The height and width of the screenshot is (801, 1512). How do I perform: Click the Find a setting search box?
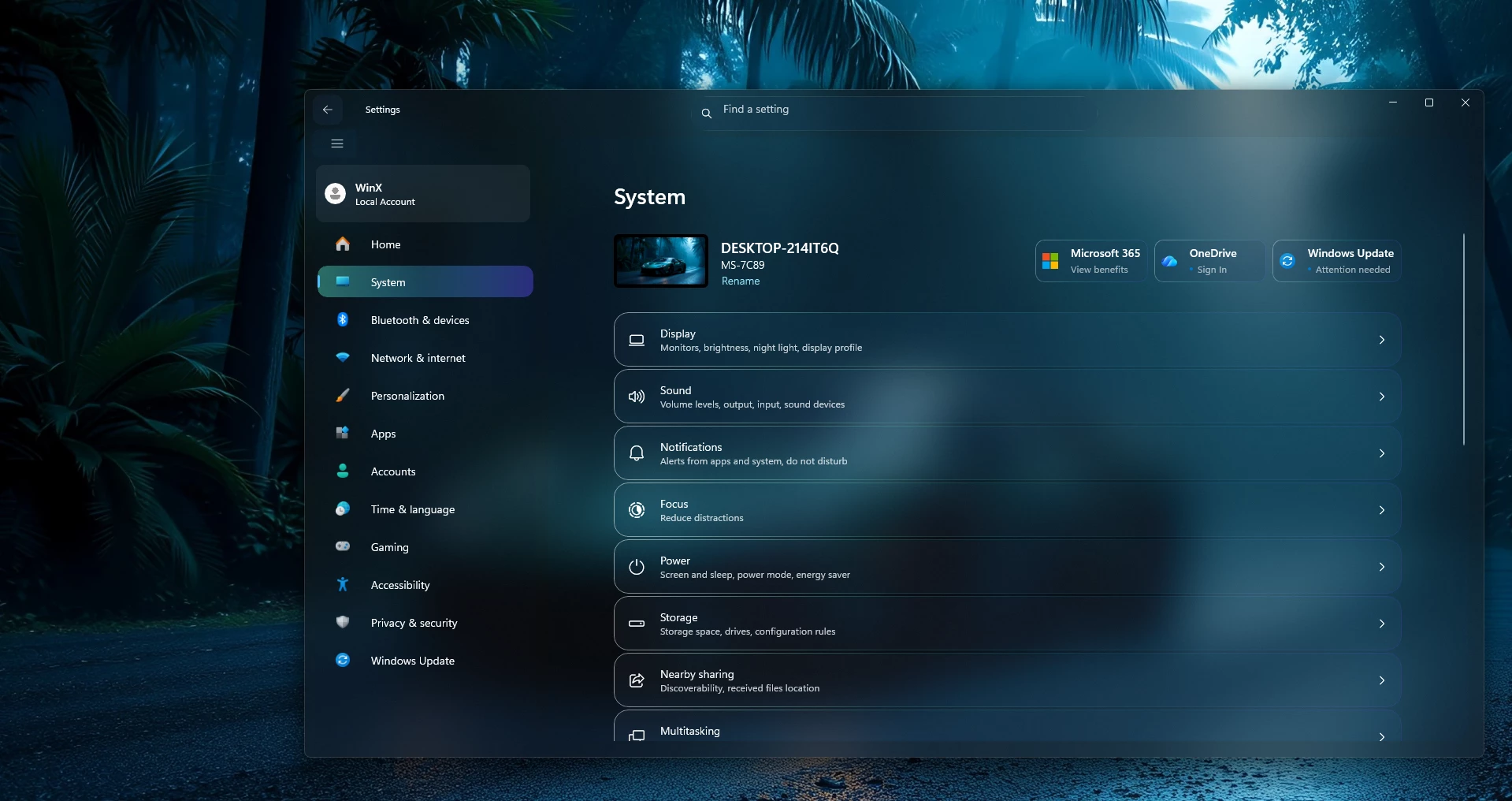(894, 113)
